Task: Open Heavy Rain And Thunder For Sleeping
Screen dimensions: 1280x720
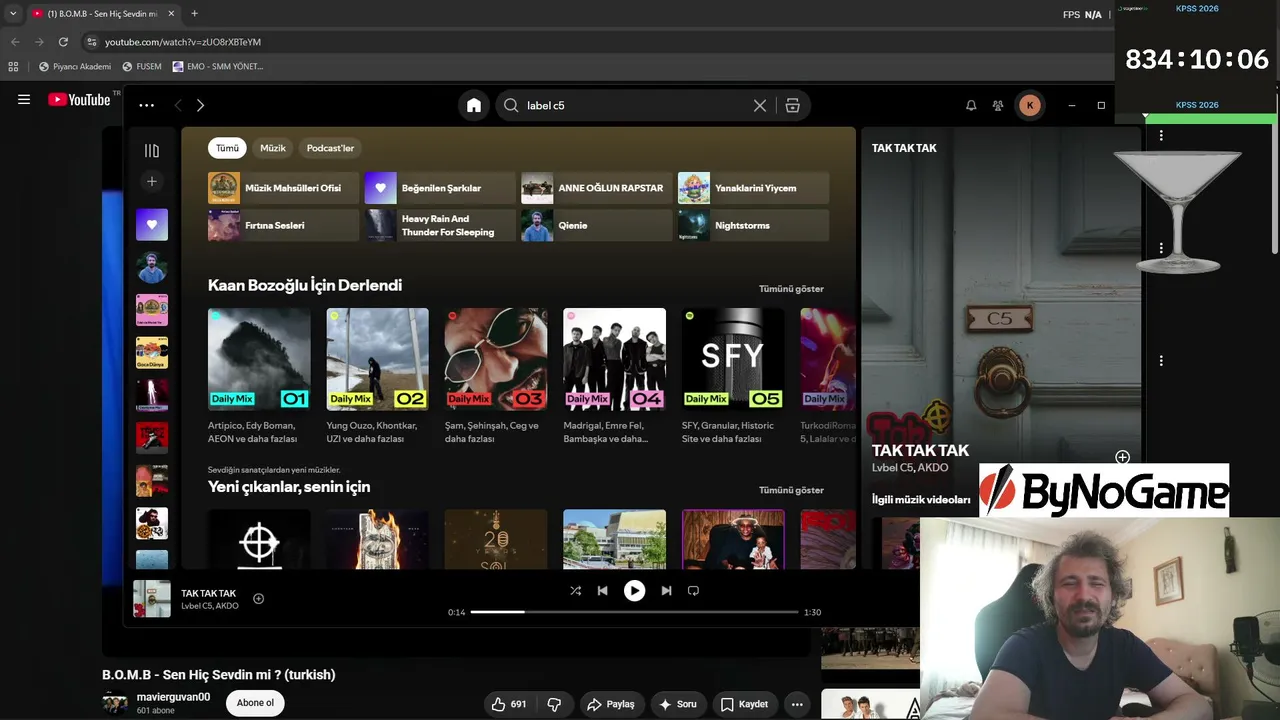Action: (x=440, y=225)
